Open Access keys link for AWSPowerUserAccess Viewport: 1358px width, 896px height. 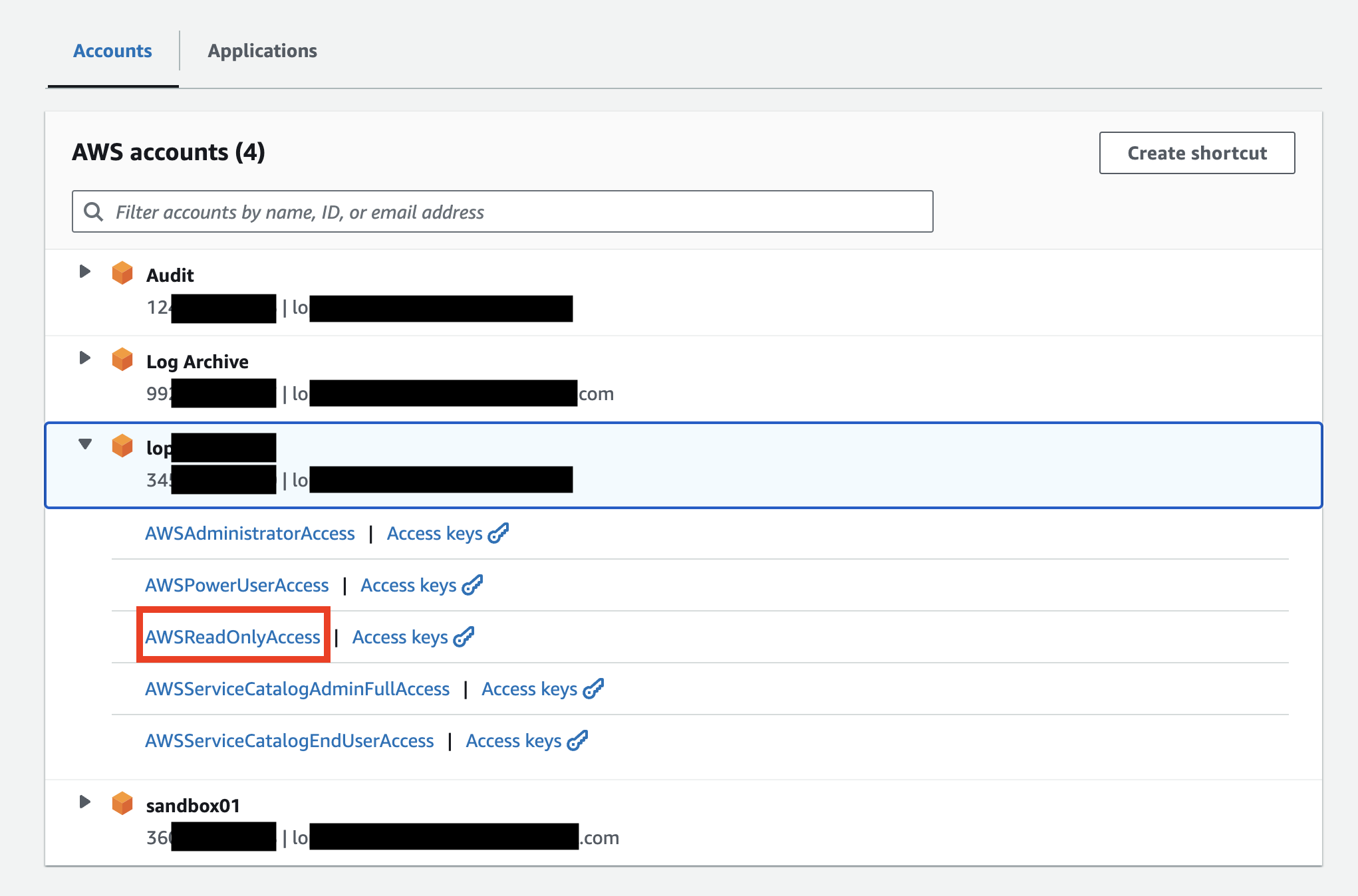coord(408,585)
